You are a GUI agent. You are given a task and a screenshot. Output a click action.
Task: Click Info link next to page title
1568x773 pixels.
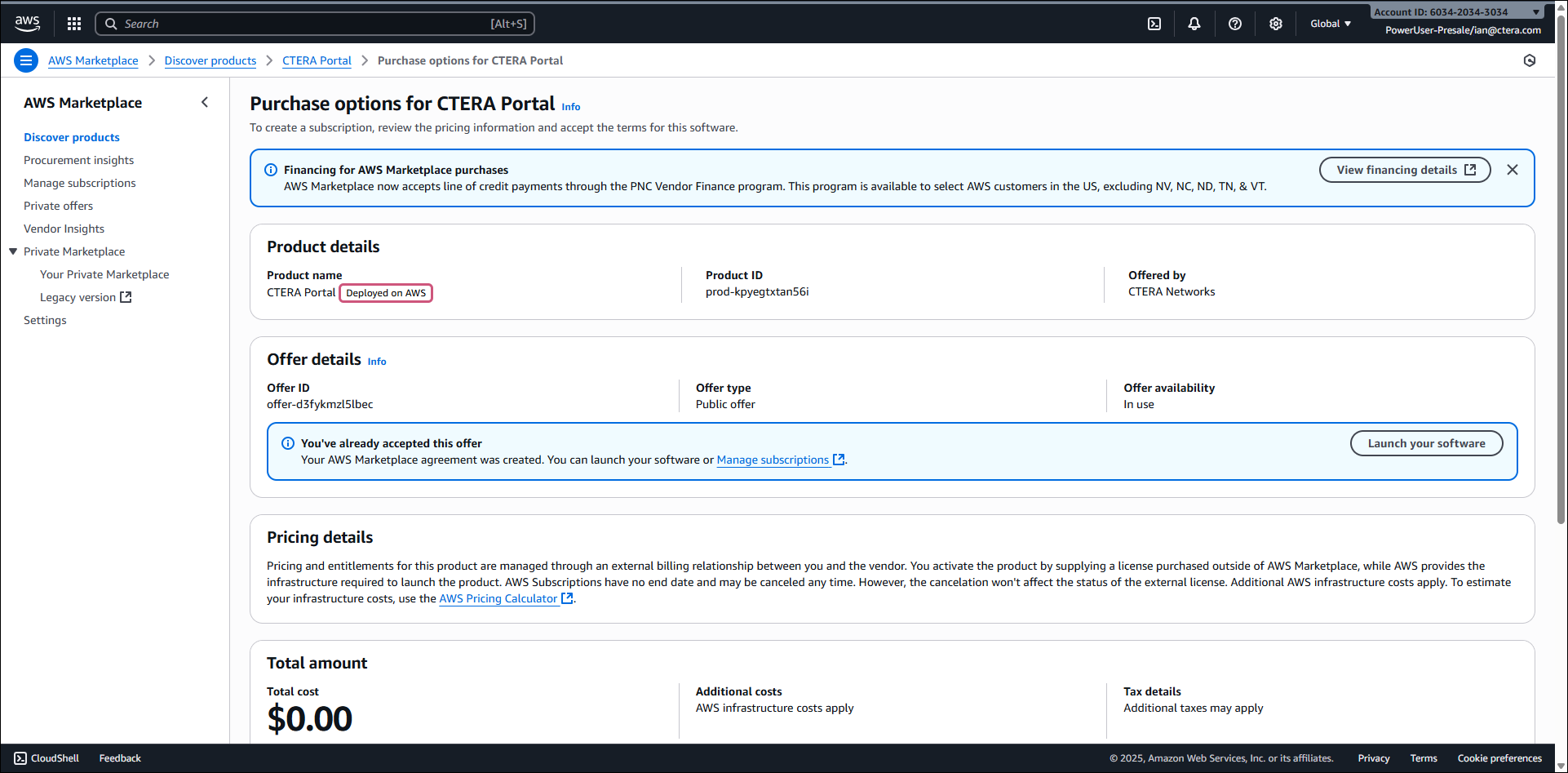571,107
